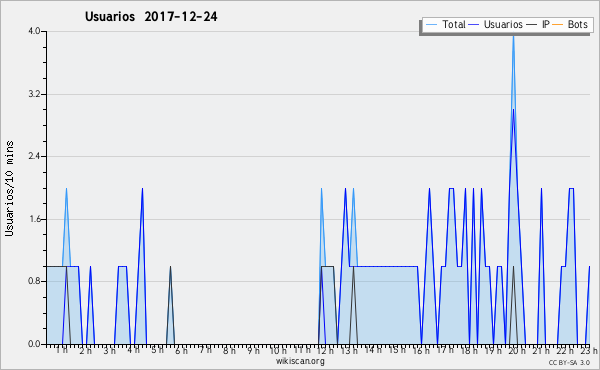Click the '18 h' x-axis label
Image resolution: width=600 pixels, height=370 pixels.
coord(469,350)
